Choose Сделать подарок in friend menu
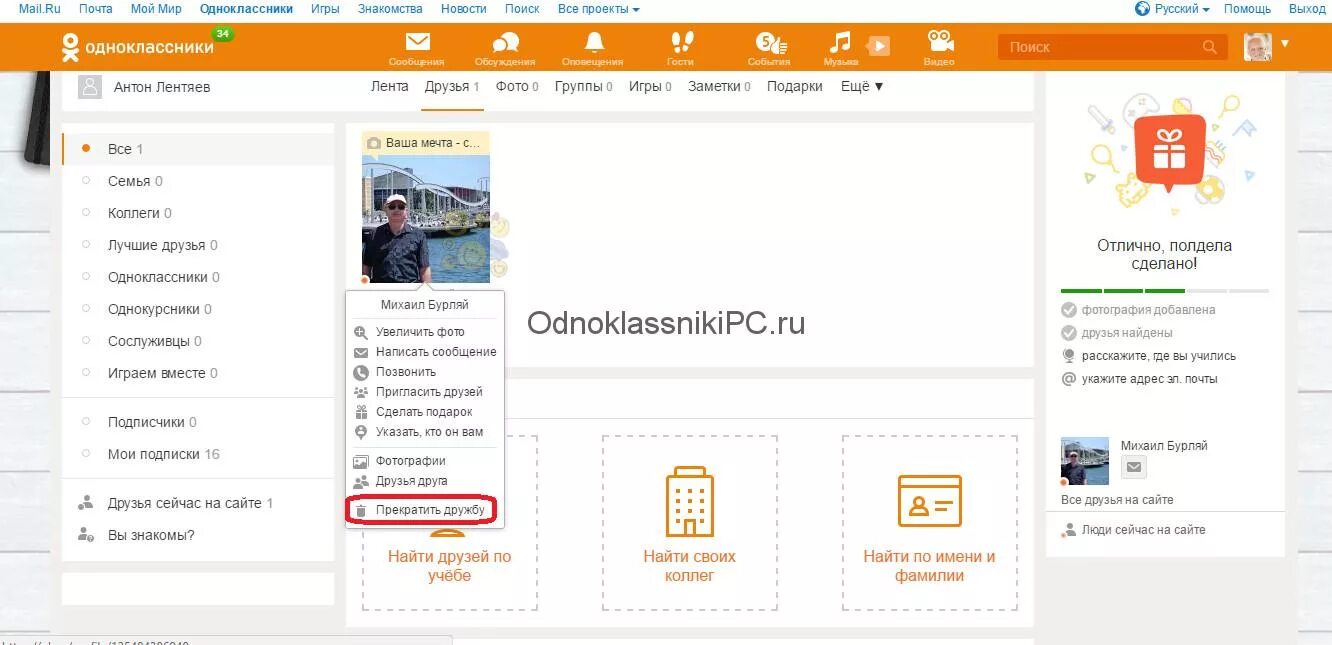Image resolution: width=1332 pixels, height=645 pixels. tap(424, 412)
